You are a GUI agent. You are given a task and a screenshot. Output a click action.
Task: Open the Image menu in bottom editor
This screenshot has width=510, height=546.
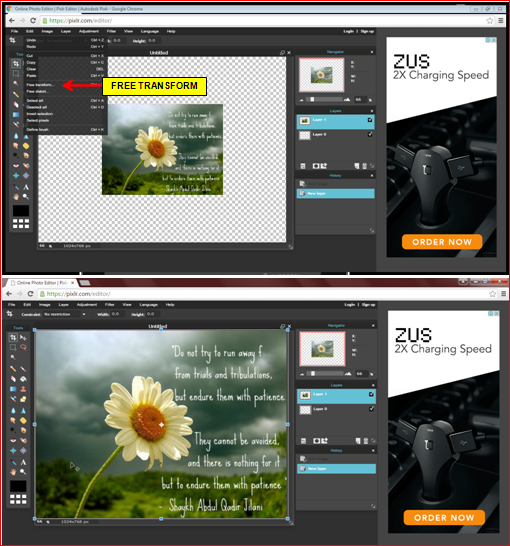coord(45,305)
